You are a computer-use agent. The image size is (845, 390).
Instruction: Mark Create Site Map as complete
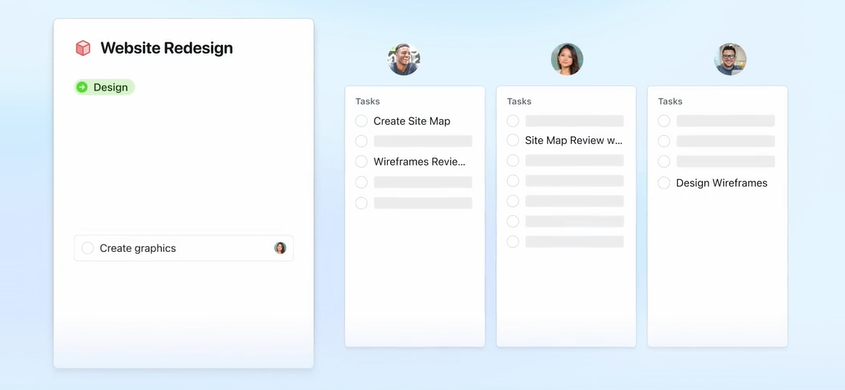361,121
